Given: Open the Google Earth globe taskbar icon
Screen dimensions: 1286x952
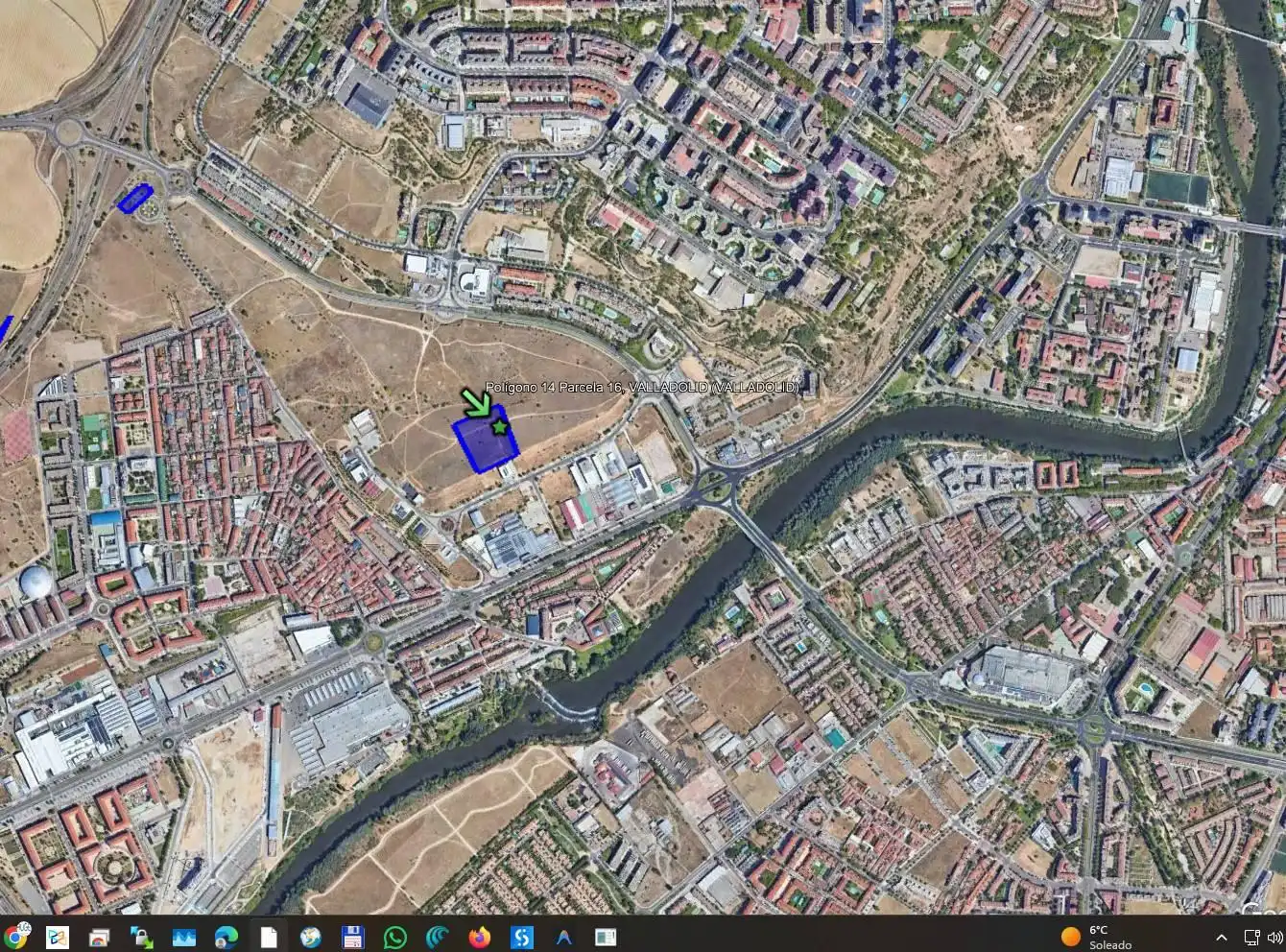Looking at the screenshot, I should point(310,937).
